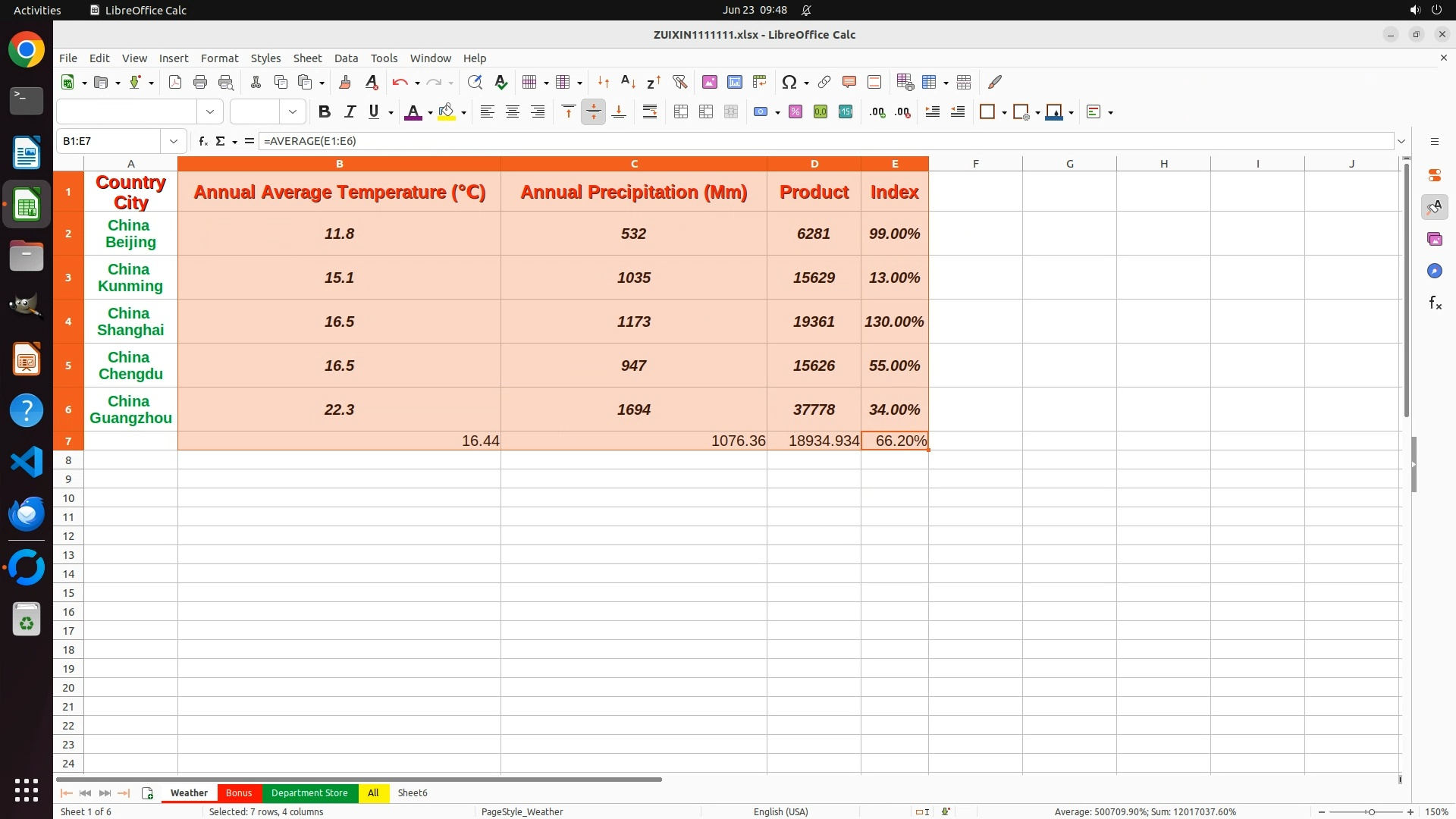The width and height of the screenshot is (1456, 819).
Task: Switch to the Department Store sheet tab
Action: 309,792
